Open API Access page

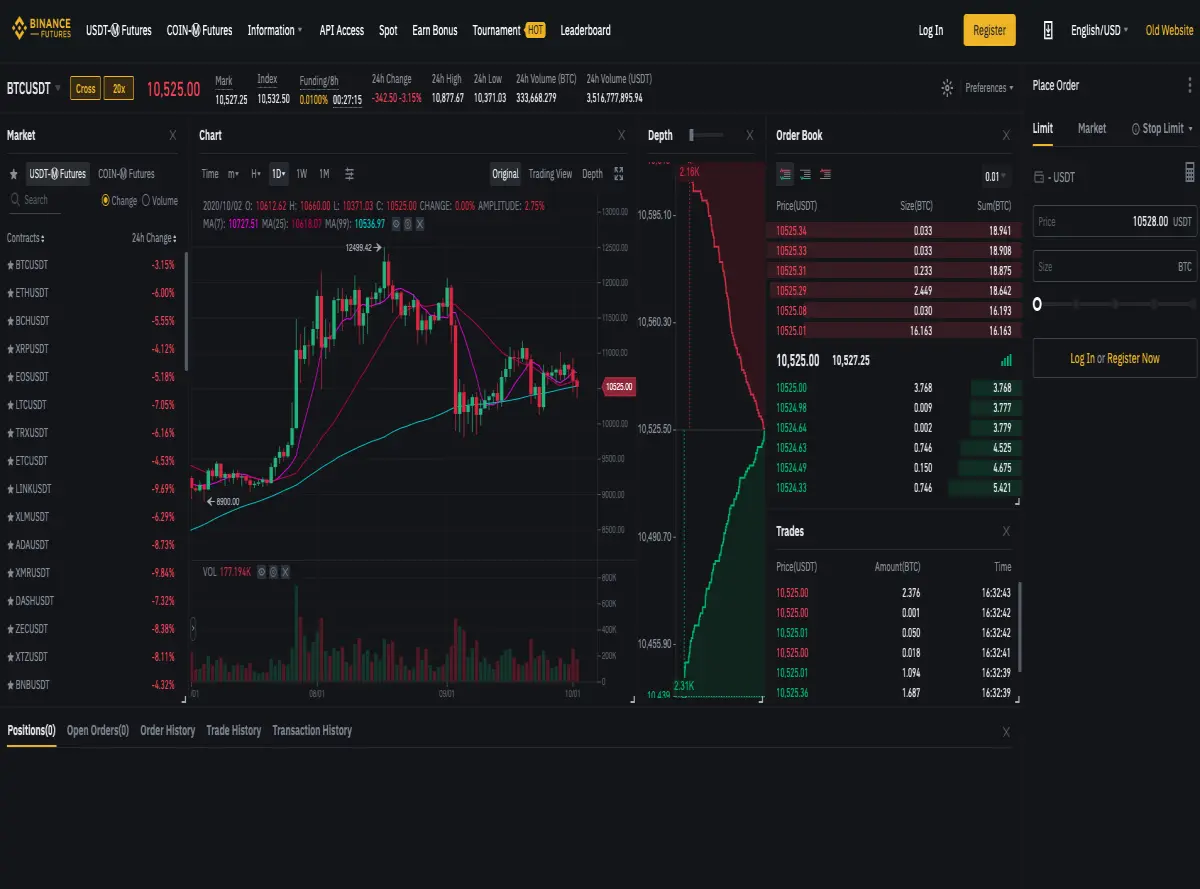[342, 30]
